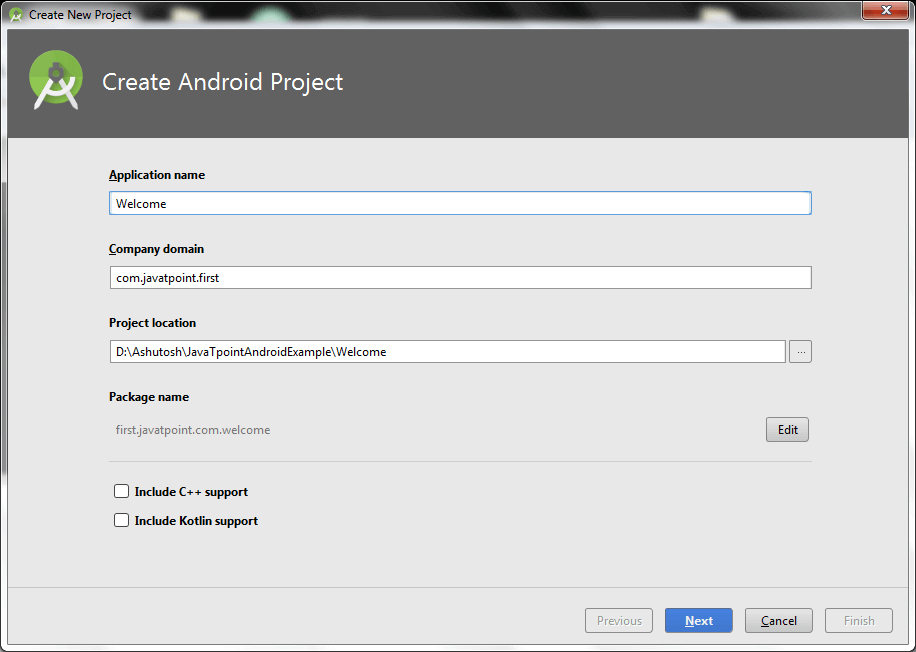This screenshot has height=652, width=916.
Task: Click the Create Android Project header title
Action: (222, 82)
